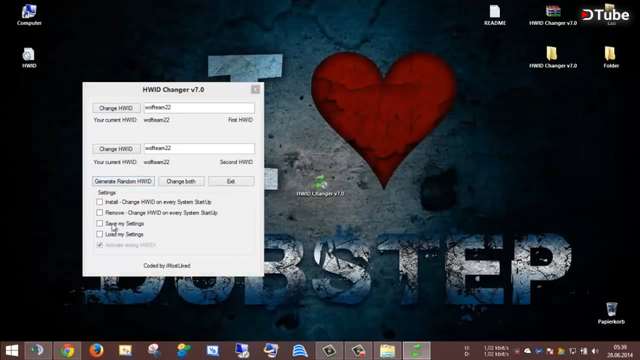This screenshot has width=640, height=360.
Task: Open Mozilla Firefox from the taskbar
Action: coord(96,351)
